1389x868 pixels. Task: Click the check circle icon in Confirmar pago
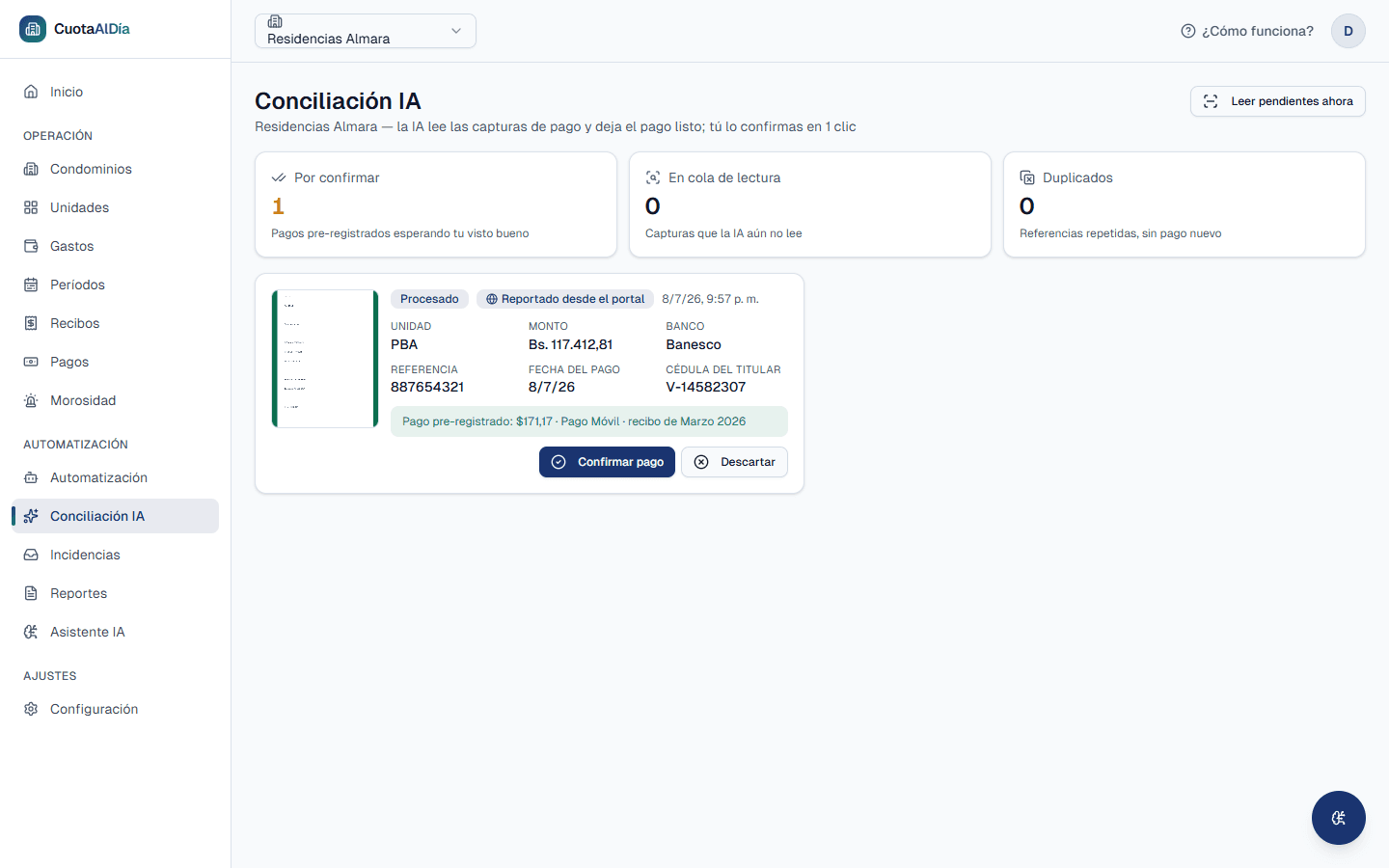(558, 462)
